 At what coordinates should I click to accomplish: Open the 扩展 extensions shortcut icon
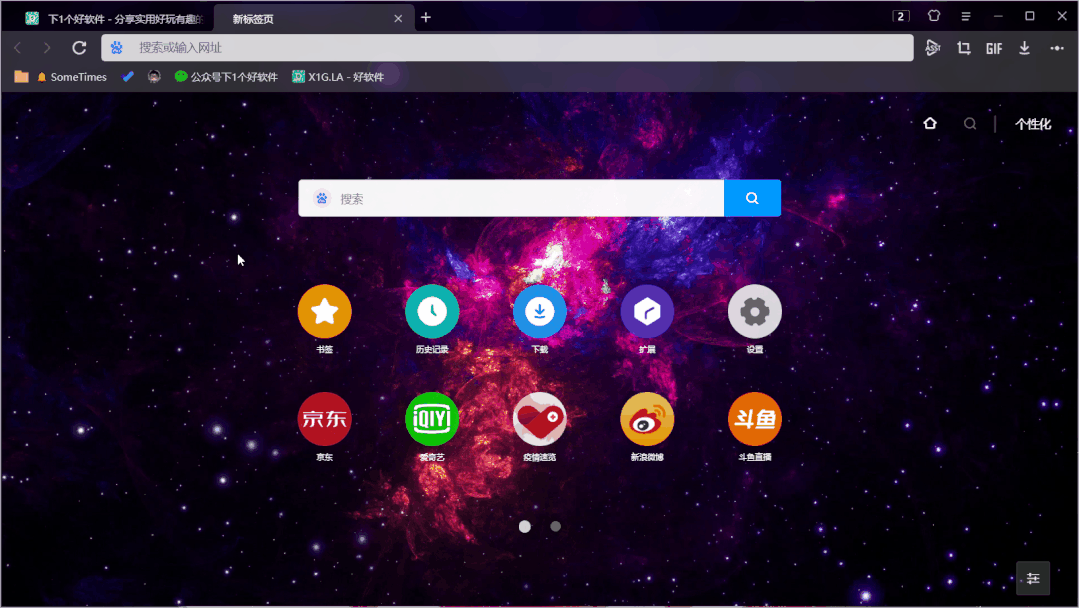(647, 312)
